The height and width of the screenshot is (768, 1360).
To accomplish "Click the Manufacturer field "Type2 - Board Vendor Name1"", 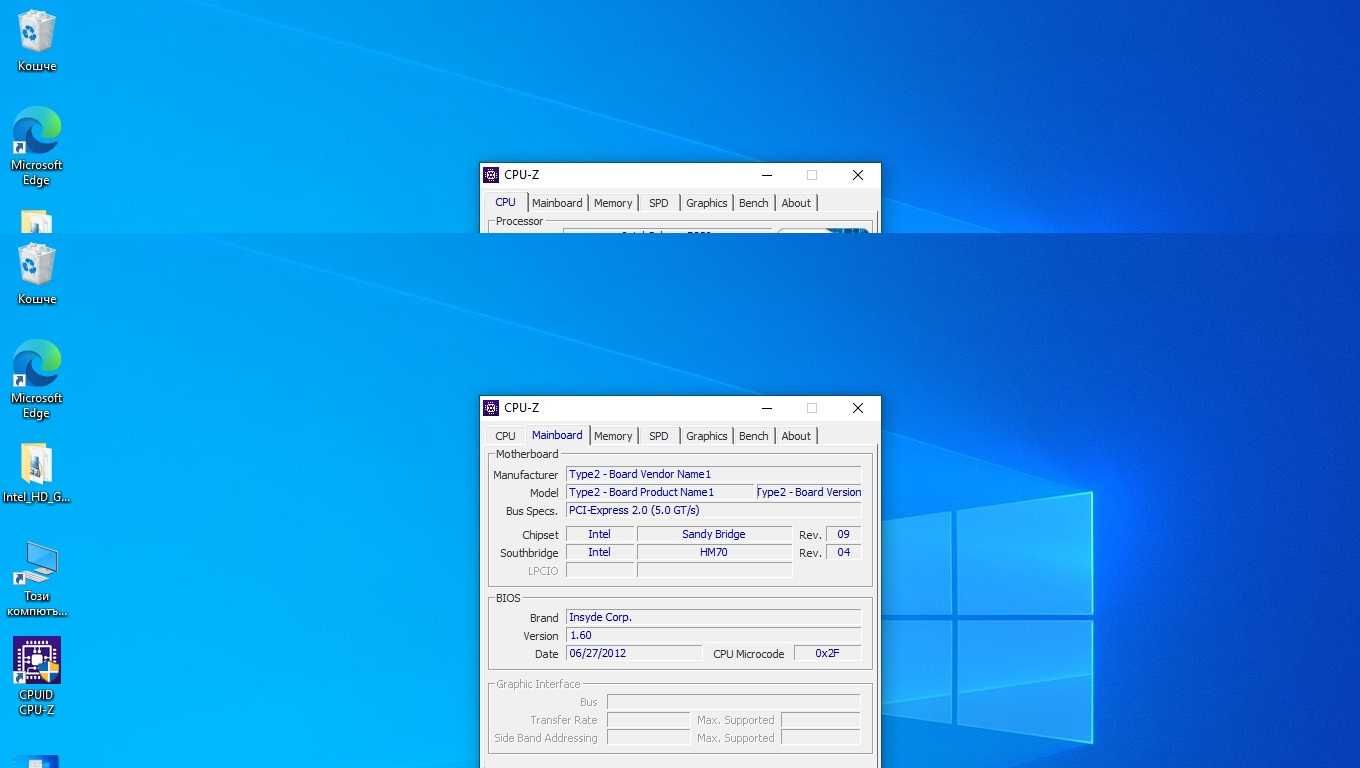I will pos(713,474).
